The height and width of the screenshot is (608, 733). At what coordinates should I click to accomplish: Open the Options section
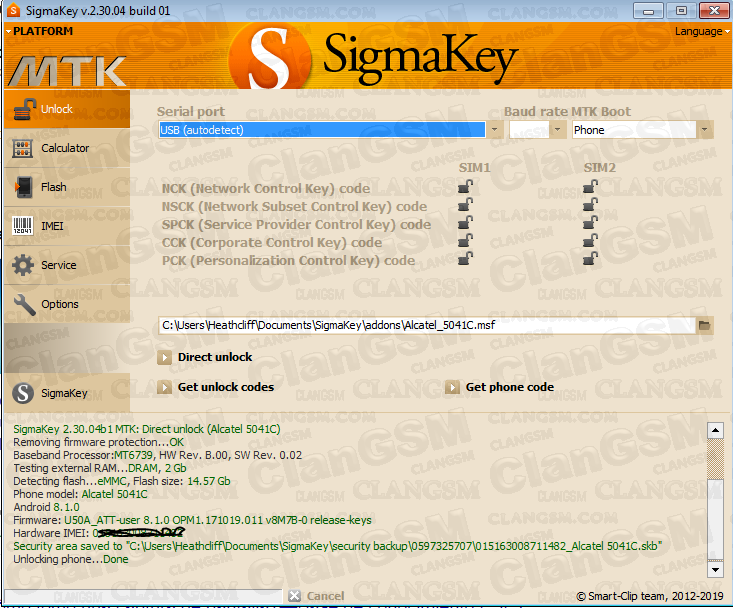click(x=67, y=304)
